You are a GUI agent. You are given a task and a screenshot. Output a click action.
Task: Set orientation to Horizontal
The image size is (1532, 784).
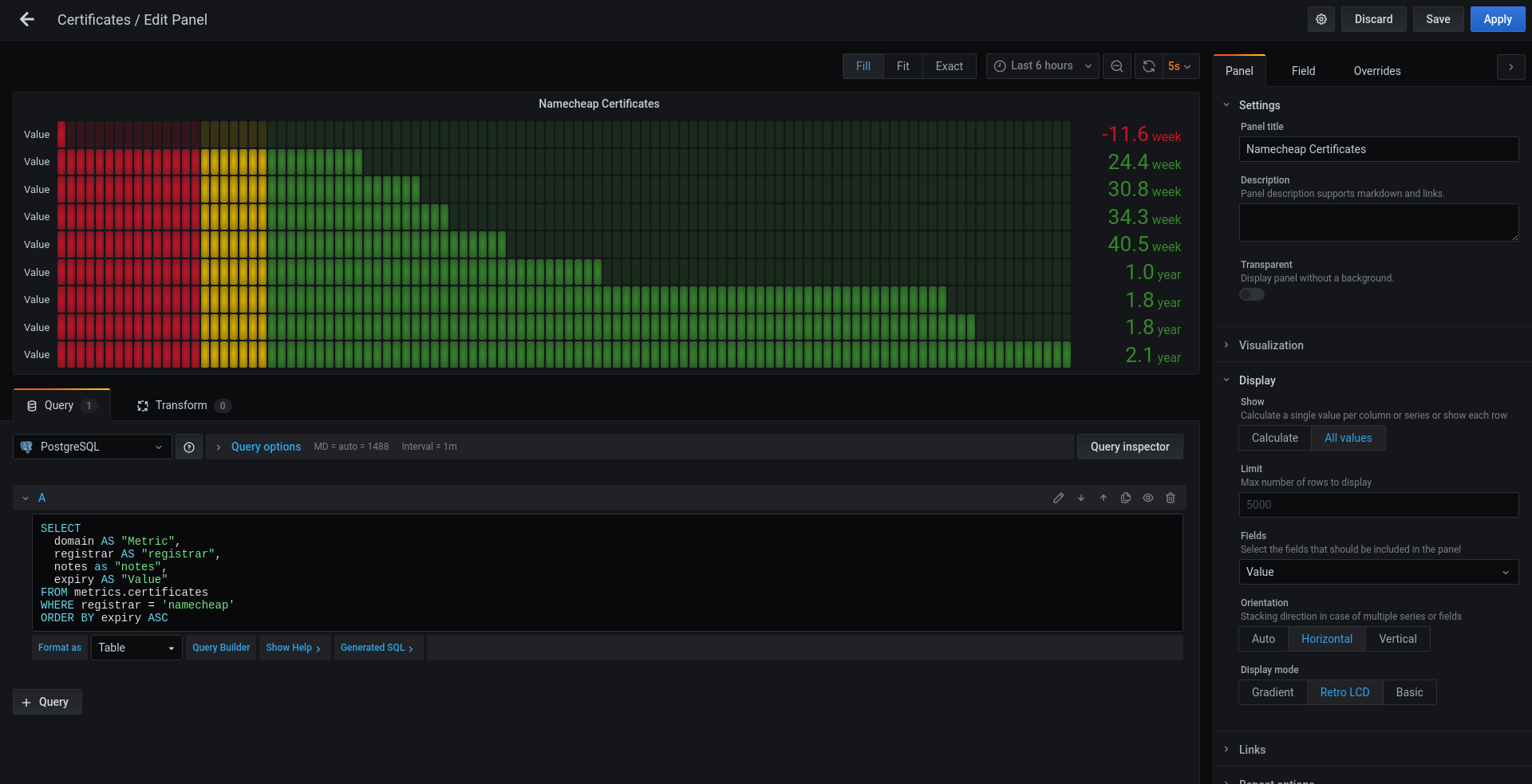(1327, 639)
